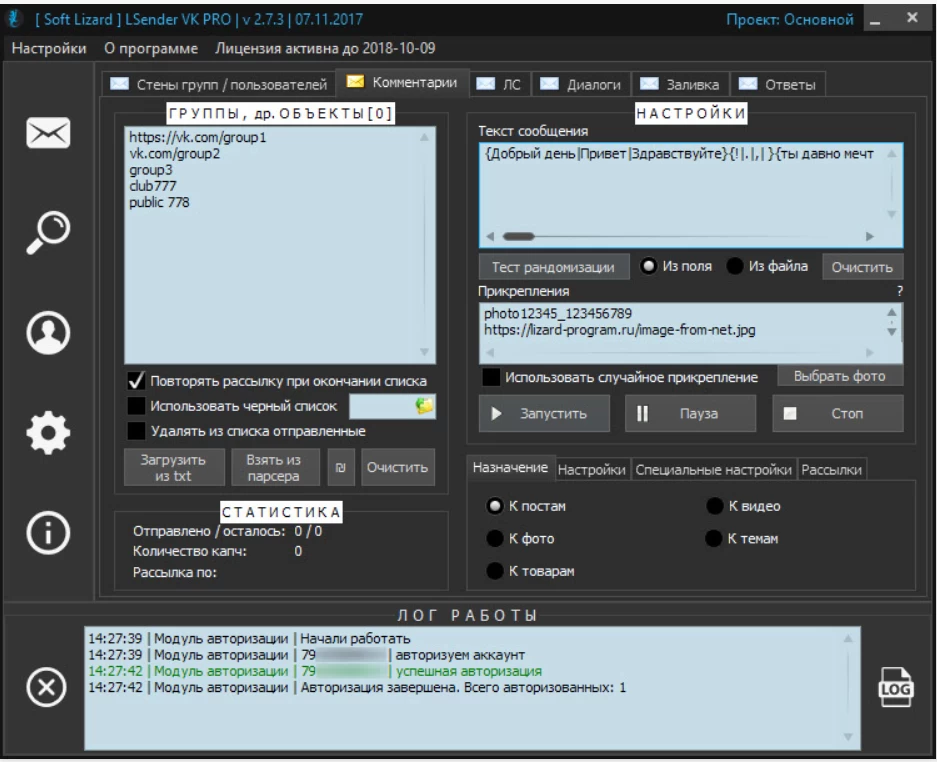Open the info section in sidebar
The height and width of the screenshot is (762, 937).
(48, 533)
